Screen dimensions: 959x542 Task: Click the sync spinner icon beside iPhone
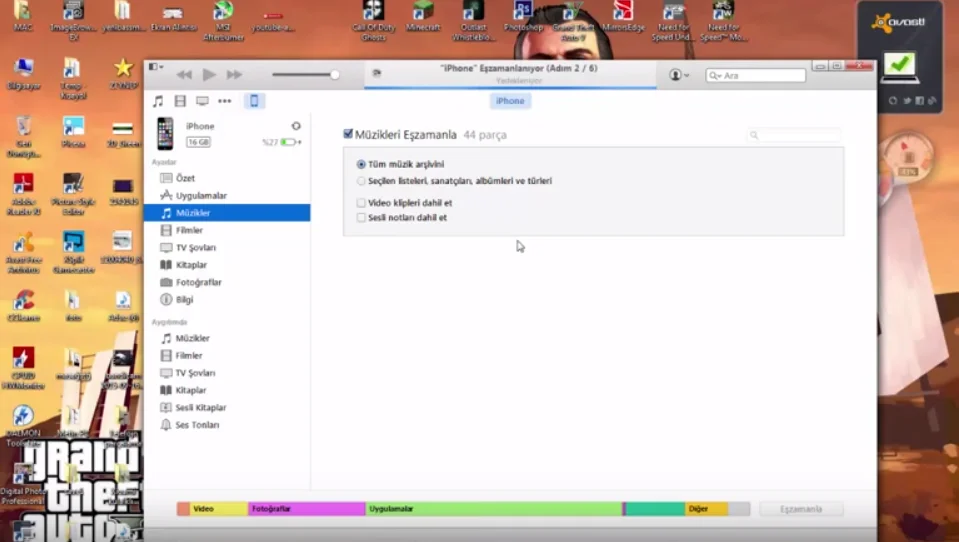296,126
